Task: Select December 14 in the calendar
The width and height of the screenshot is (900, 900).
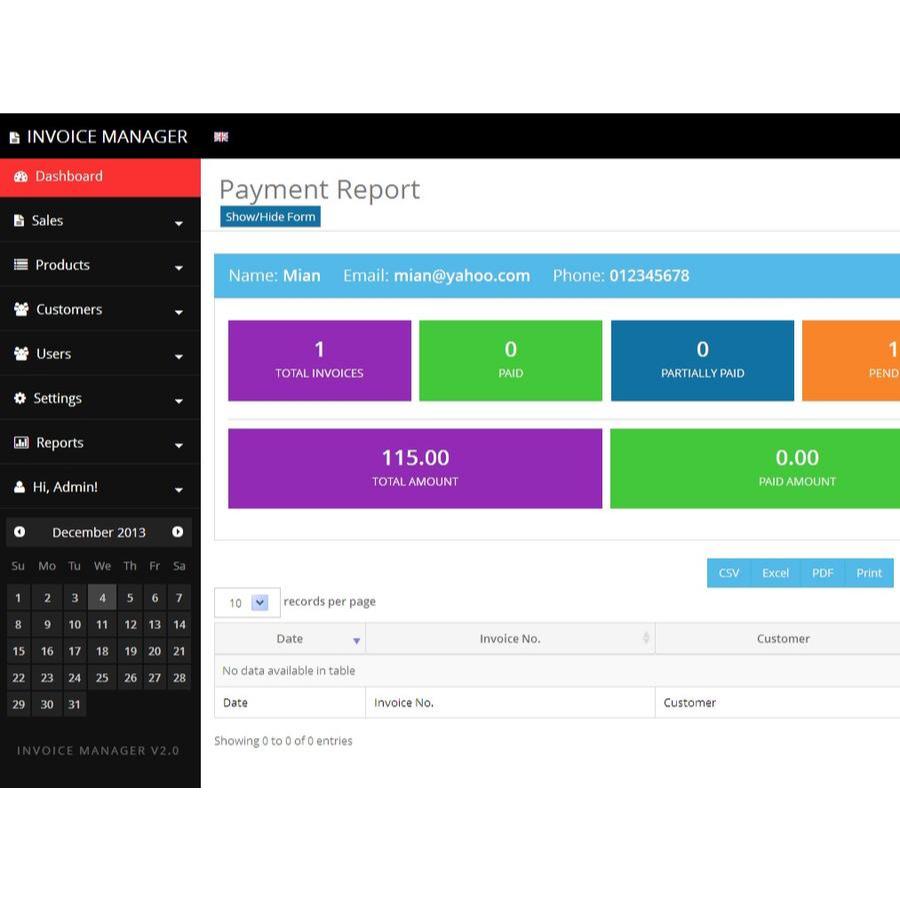Action: [179, 624]
